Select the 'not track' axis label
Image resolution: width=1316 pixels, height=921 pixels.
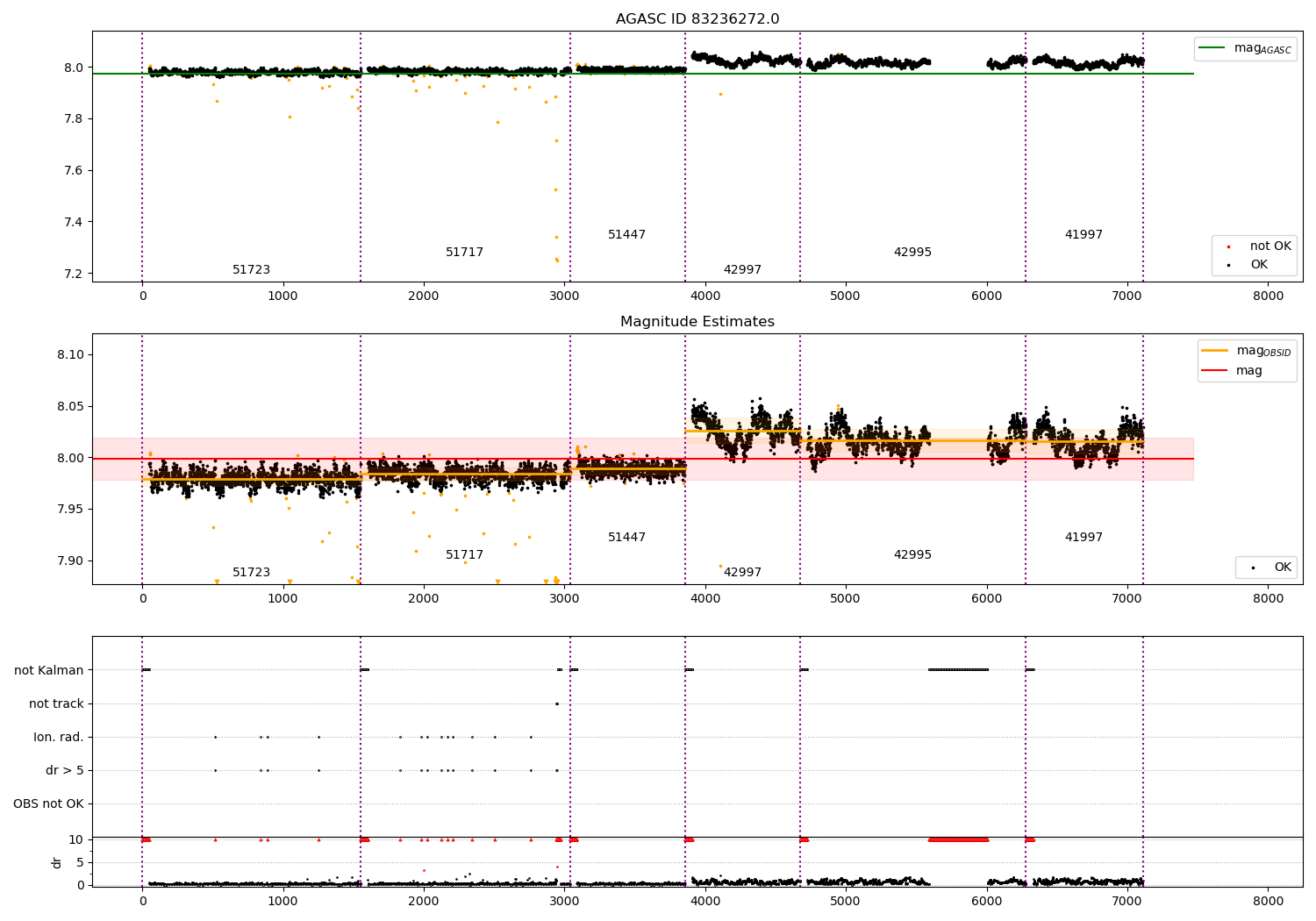point(56,703)
